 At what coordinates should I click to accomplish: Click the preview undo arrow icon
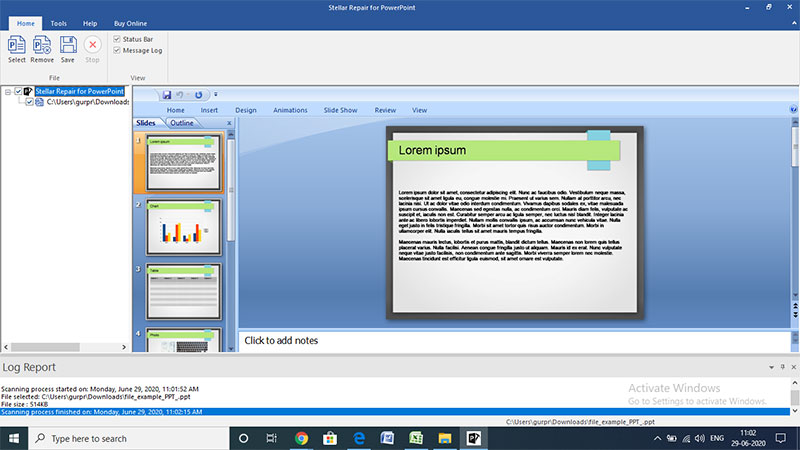coord(180,95)
